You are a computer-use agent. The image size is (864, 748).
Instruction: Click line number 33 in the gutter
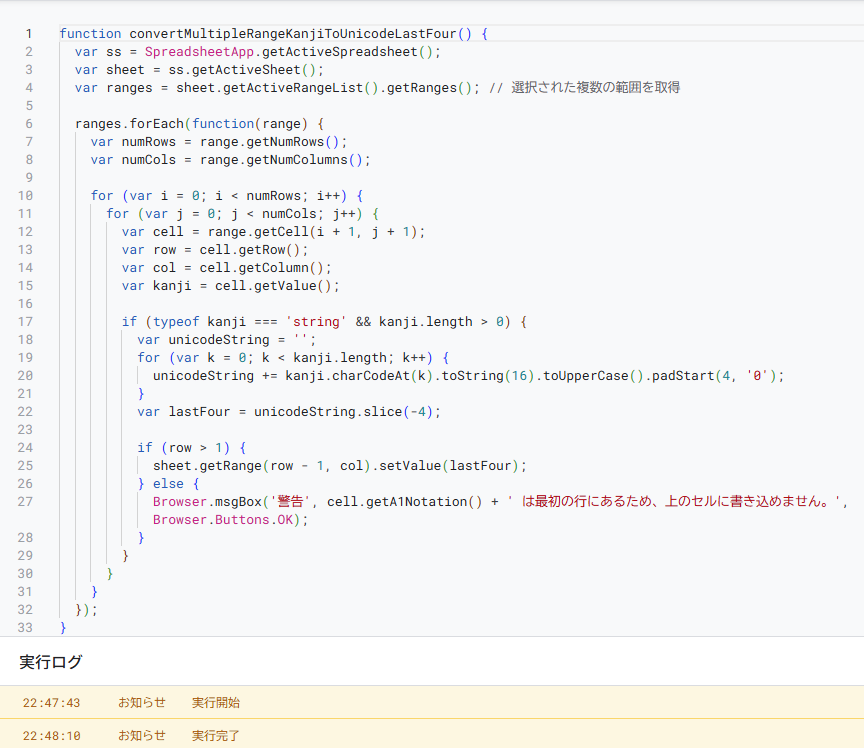point(25,627)
